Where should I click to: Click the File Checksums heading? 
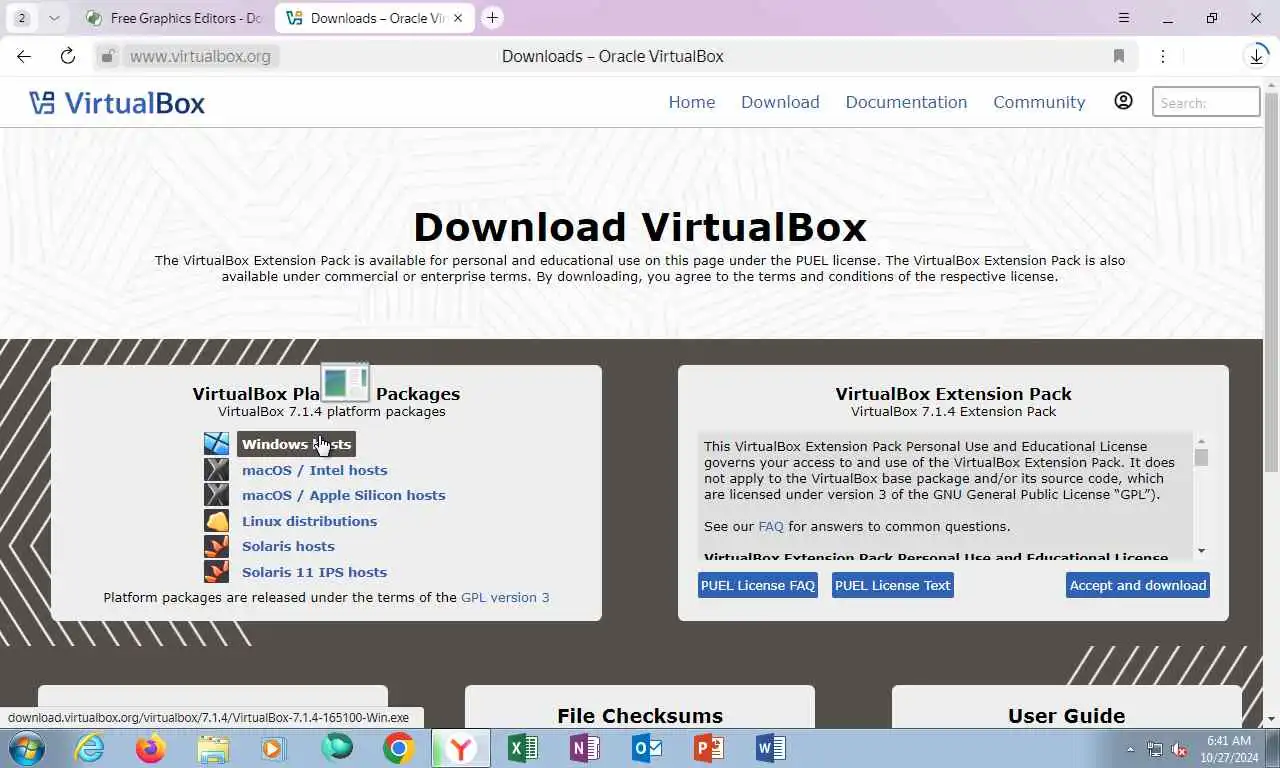(x=640, y=716)
